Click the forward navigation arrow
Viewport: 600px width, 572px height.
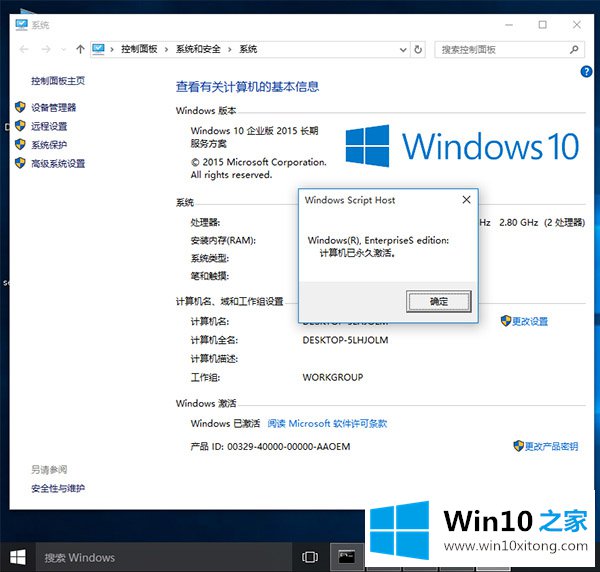(46, 49)
